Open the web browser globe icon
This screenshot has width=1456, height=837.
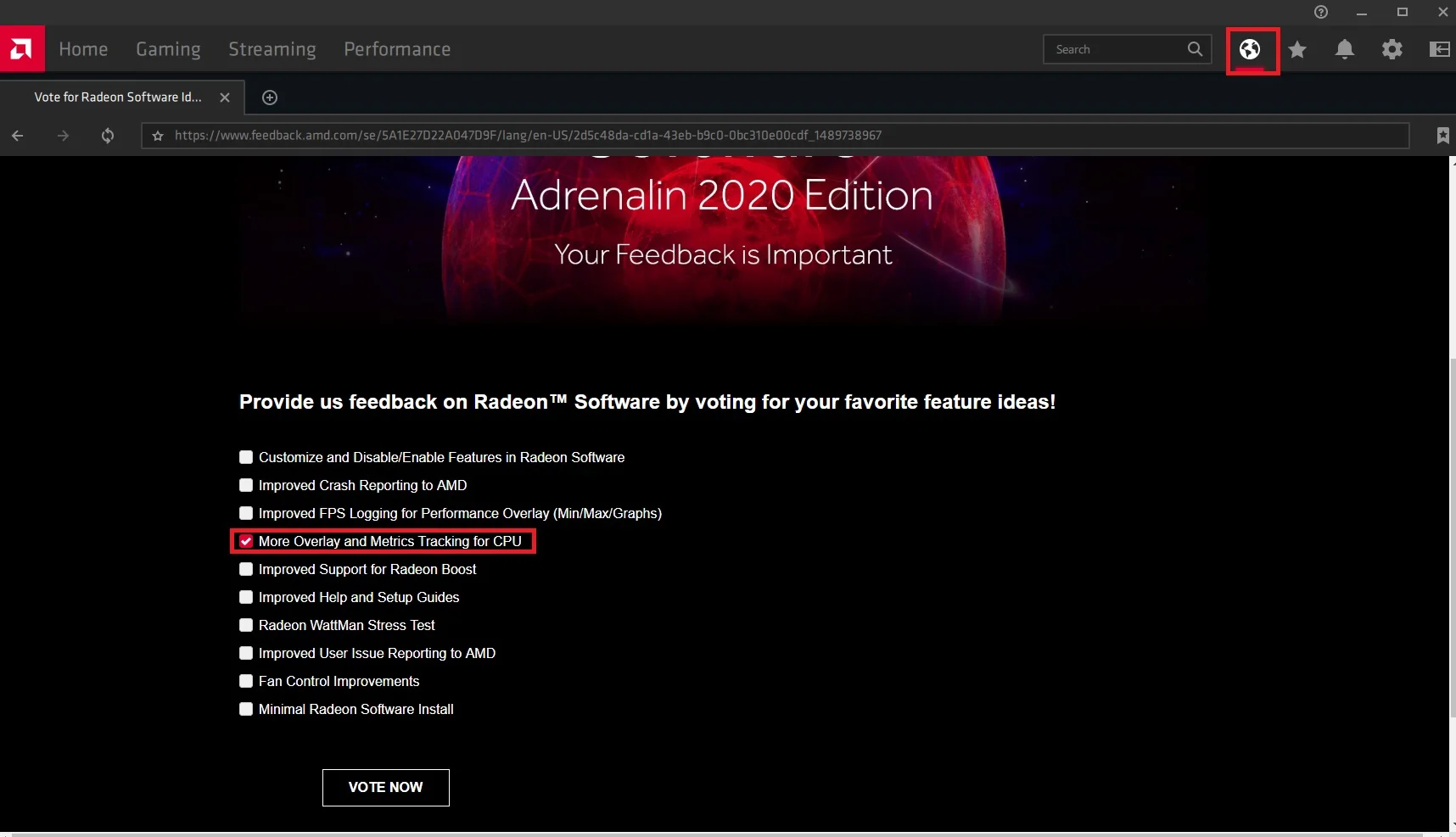(1249, 49)
